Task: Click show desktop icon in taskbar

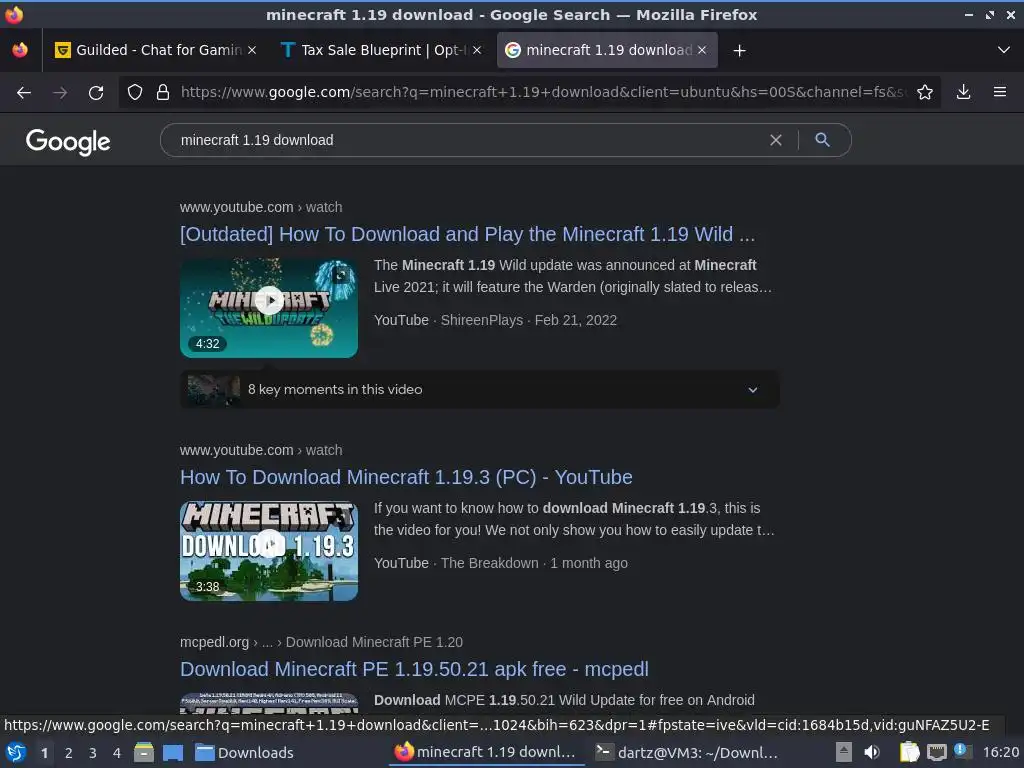Action: pyautogui.click(x=172, y=752)
